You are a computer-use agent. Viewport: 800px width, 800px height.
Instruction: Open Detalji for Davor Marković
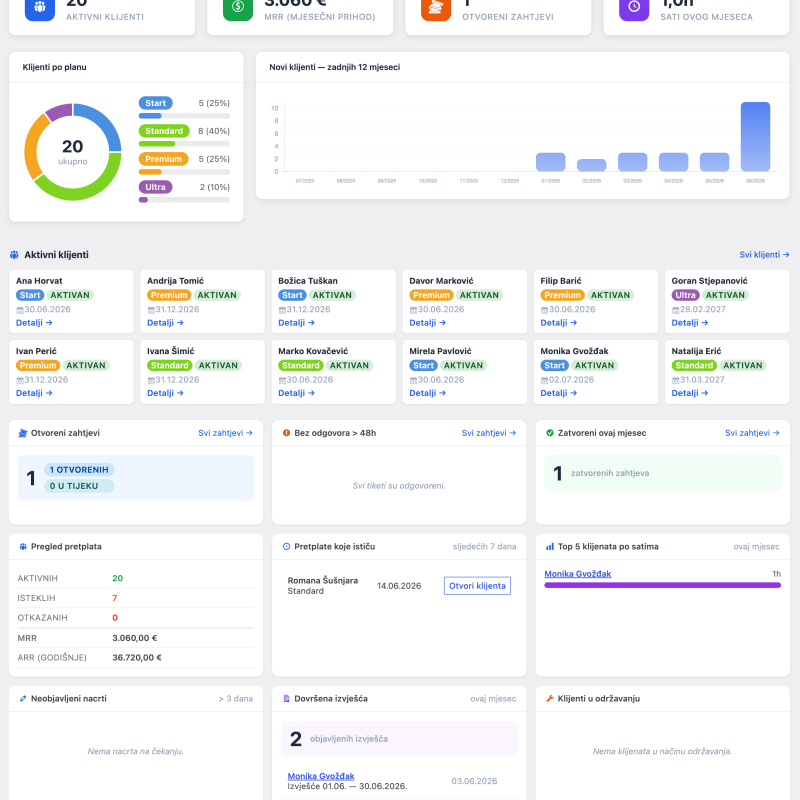(428, 323)
